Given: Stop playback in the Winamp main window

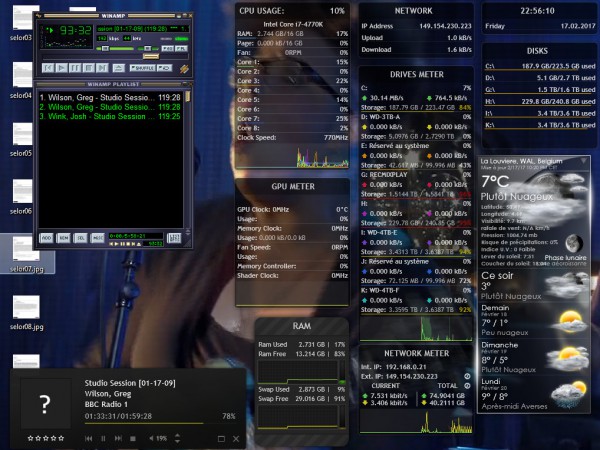Looking at the screenshot, I should pos(89,68).
